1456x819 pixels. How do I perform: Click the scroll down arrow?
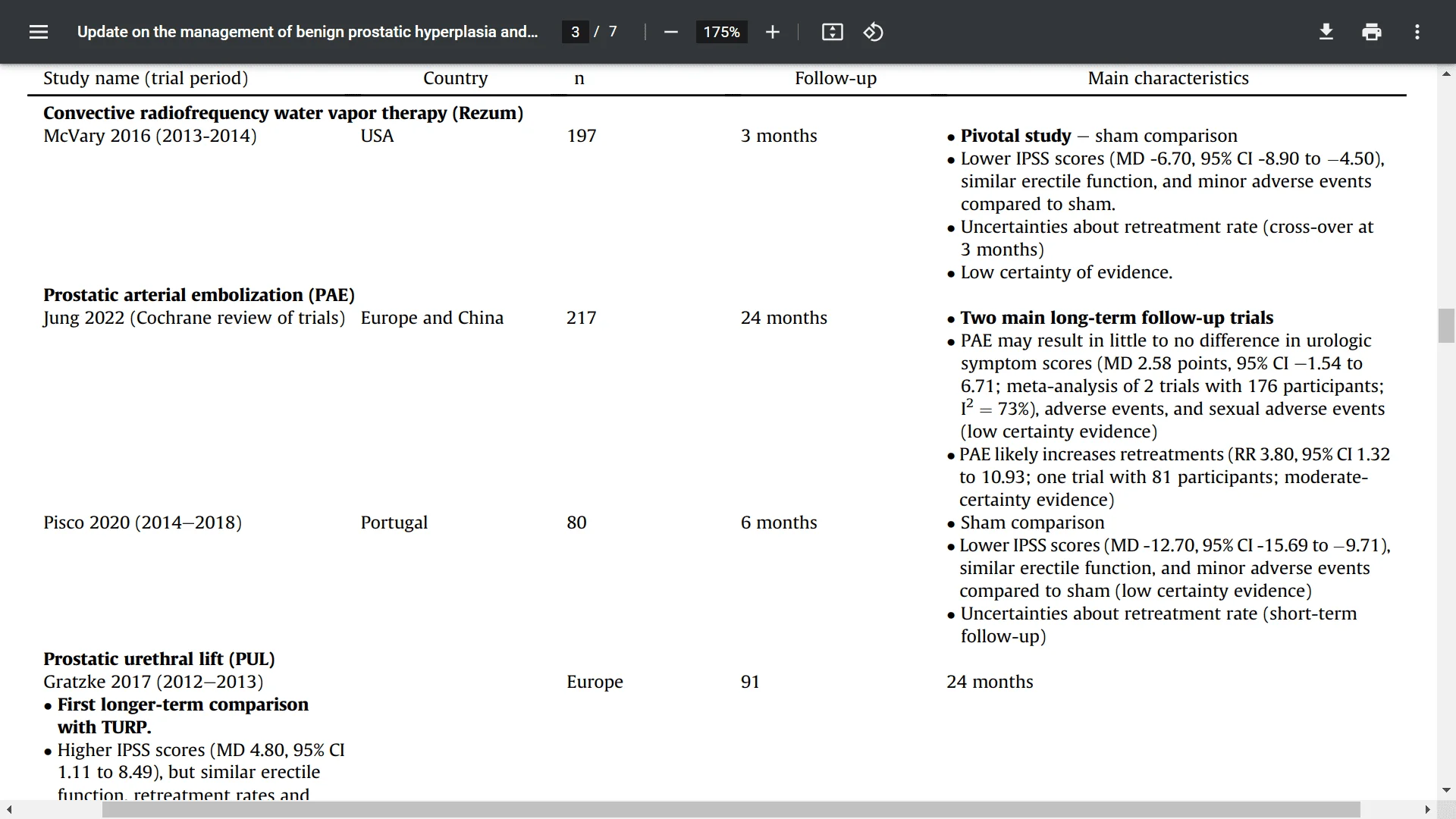tap(1446, 790)
